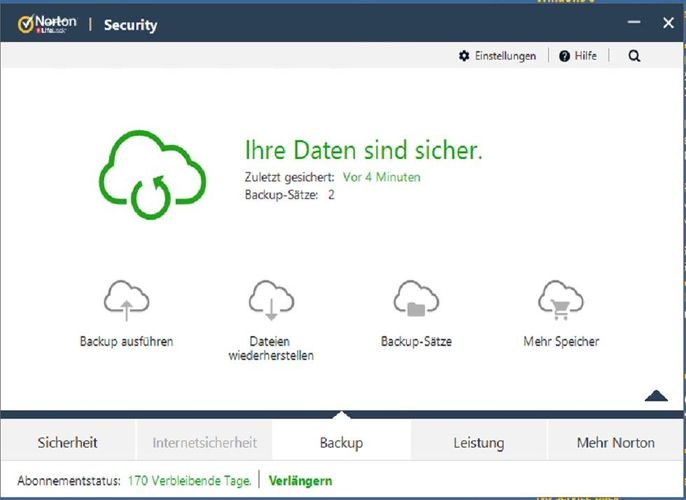Collapse the panel with the up arrow
Viewport: 686px width, 500px height.
pyautogui.click(x=656, y=396)
